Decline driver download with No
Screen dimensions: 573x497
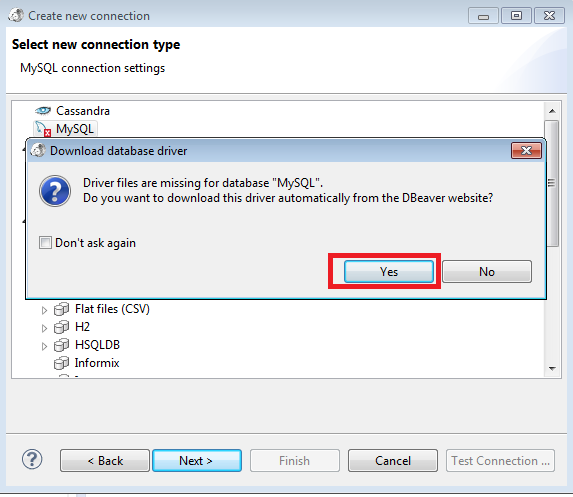pyautogui.click(x=487, y=272)
